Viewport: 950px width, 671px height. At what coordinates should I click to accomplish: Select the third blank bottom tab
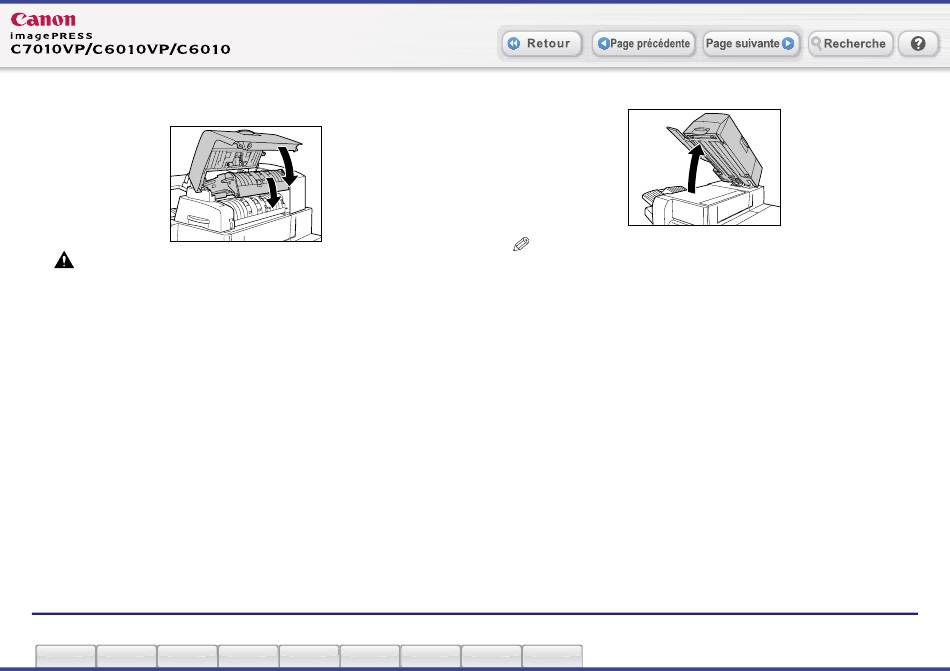pyautogui.click(x=188, y=656)
